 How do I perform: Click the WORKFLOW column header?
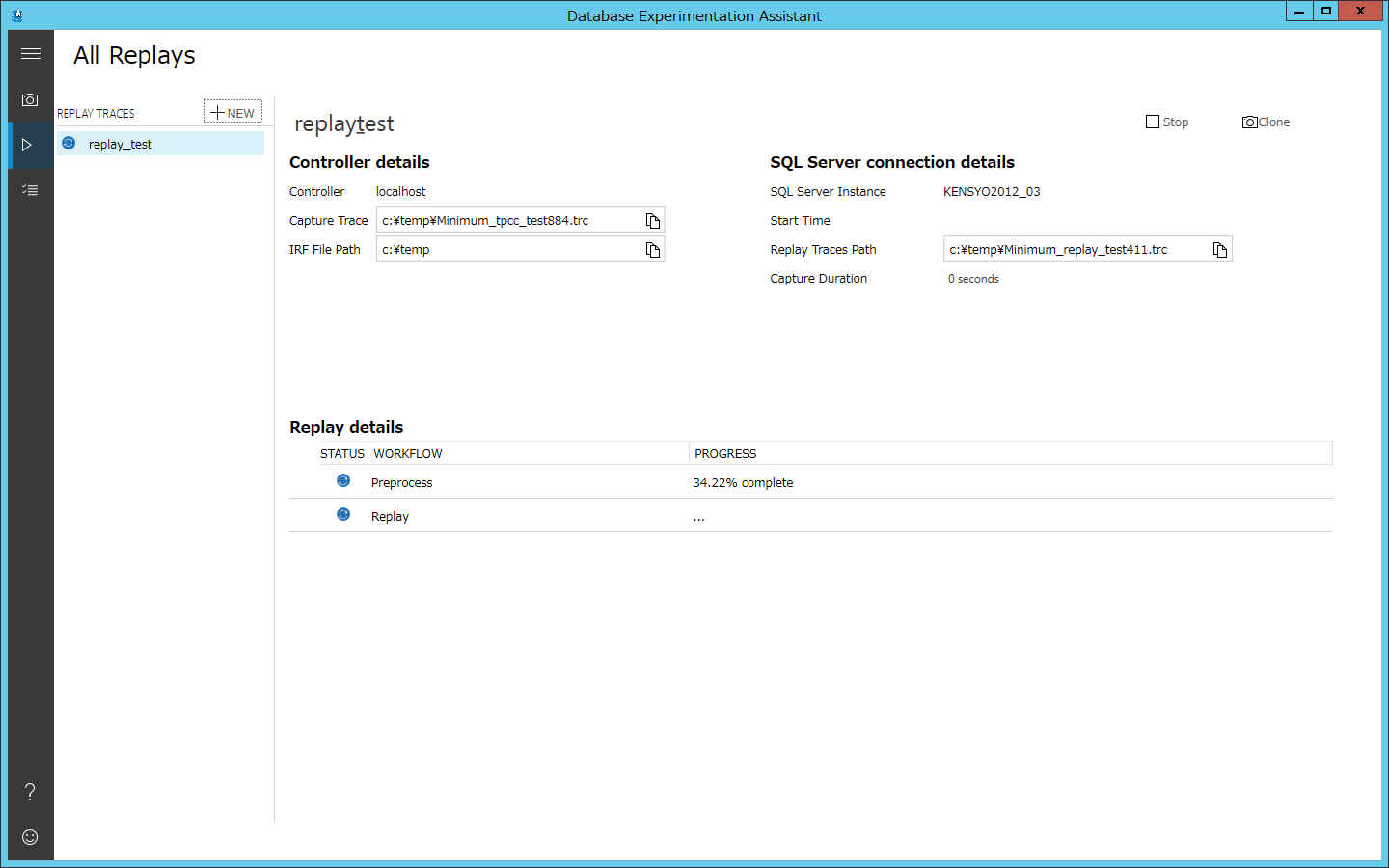[529, 453]
